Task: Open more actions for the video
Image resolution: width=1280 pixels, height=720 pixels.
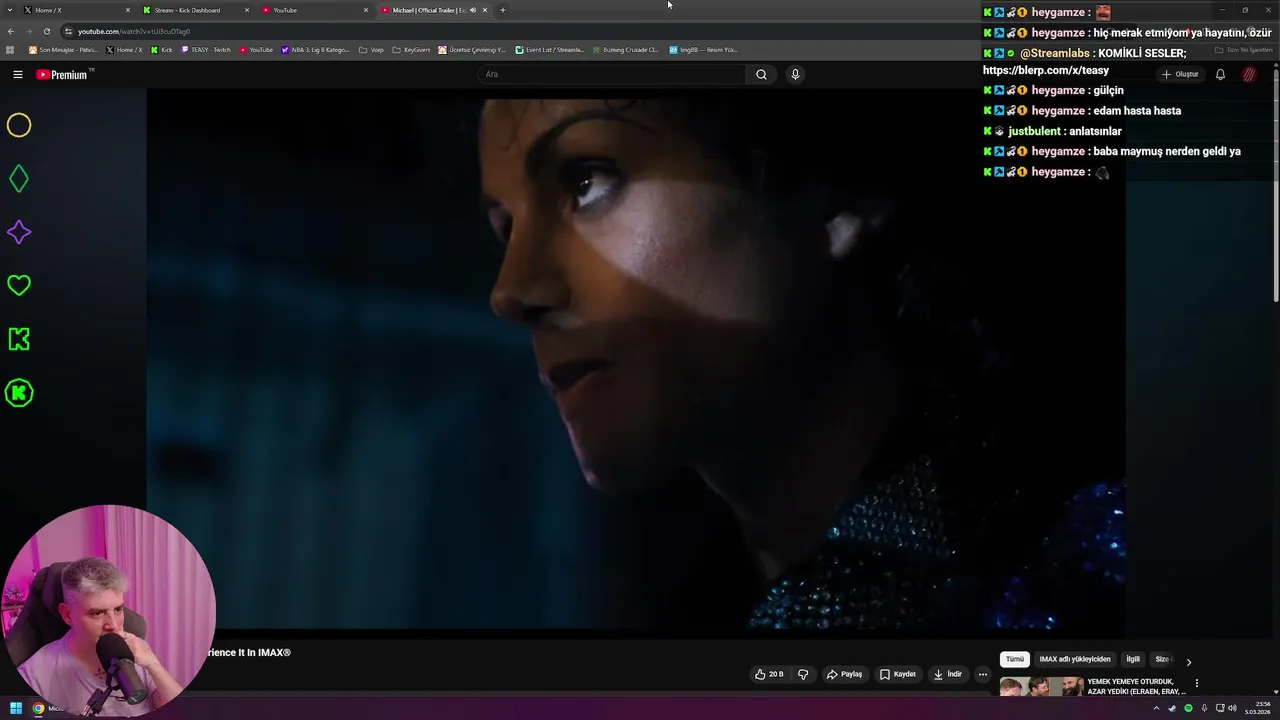Action: [982, 674]
